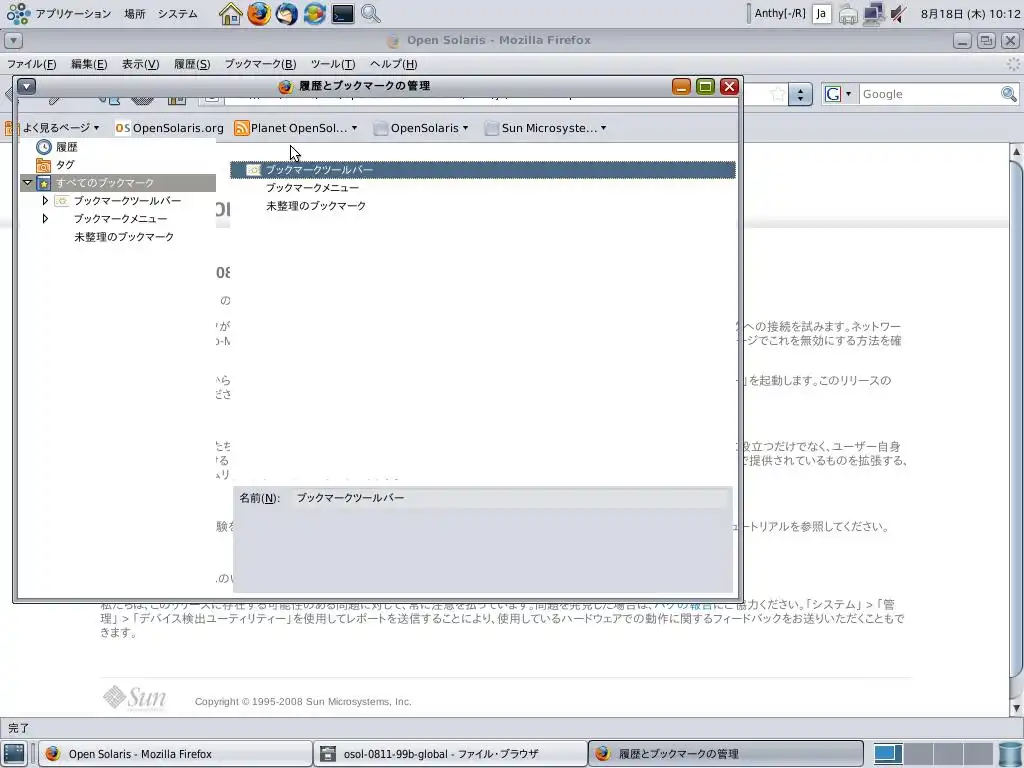Screen dimensions: 1024x768
Task: Click the date and time clock
Action: (x=970, y=14)
